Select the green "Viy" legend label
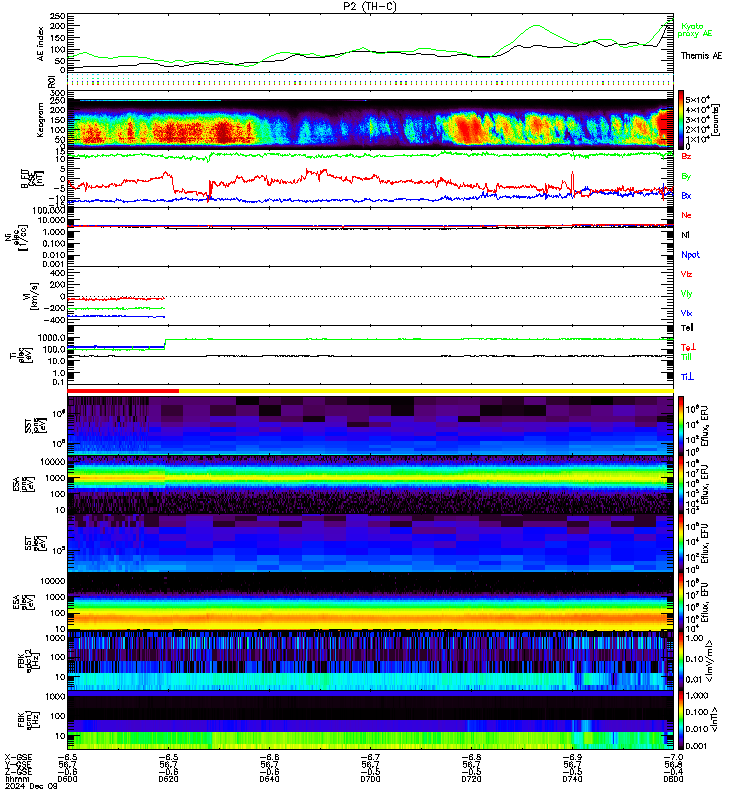 coord(686,294)
